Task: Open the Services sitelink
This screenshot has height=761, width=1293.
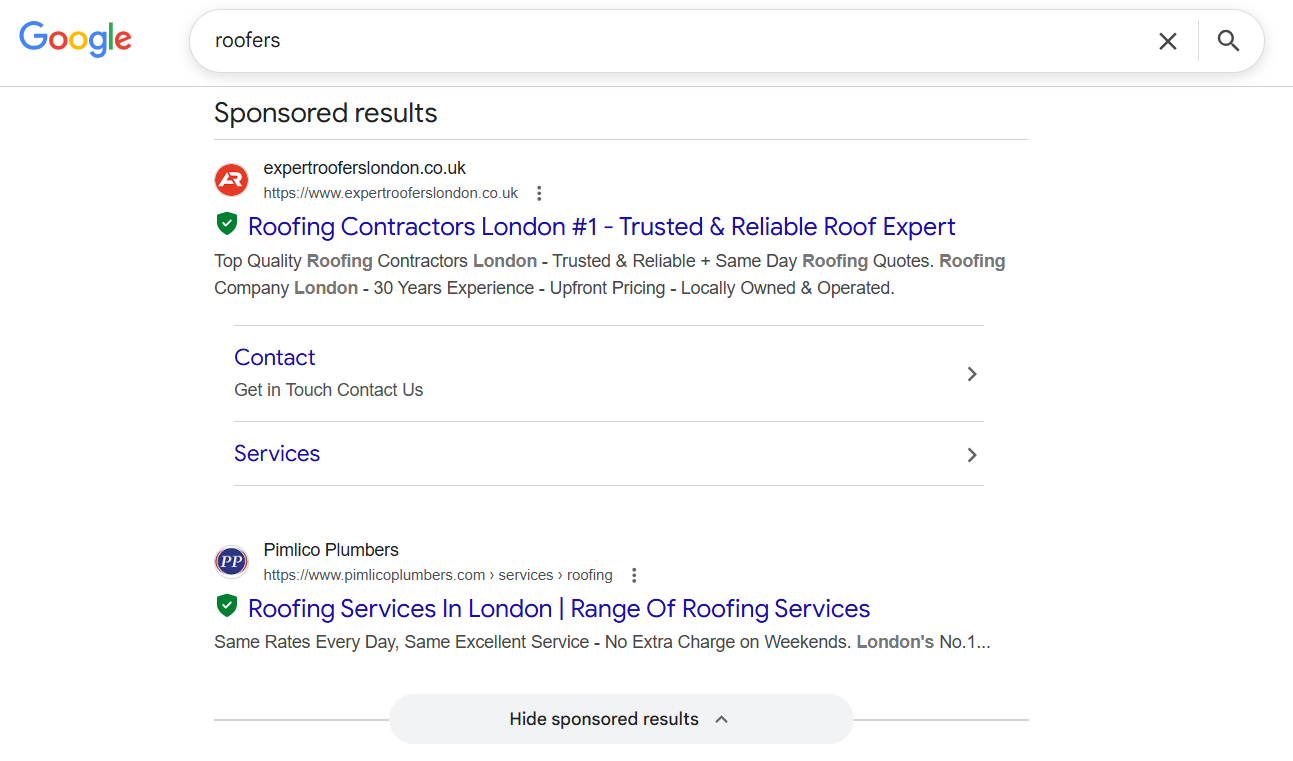Action: [277, 453]
